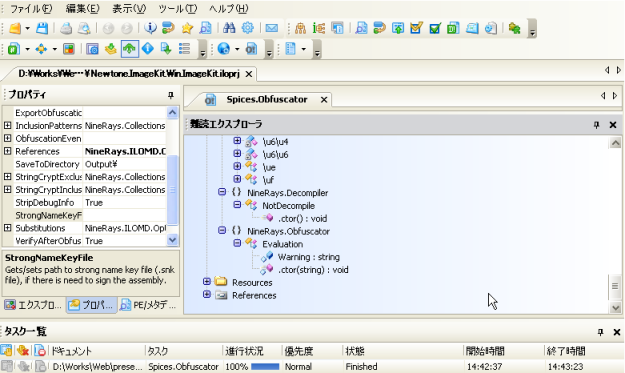Collapse the NineRays.Decompiler namespace node
The width and height of the screenshot is (625, 373).
pos(222,192)
